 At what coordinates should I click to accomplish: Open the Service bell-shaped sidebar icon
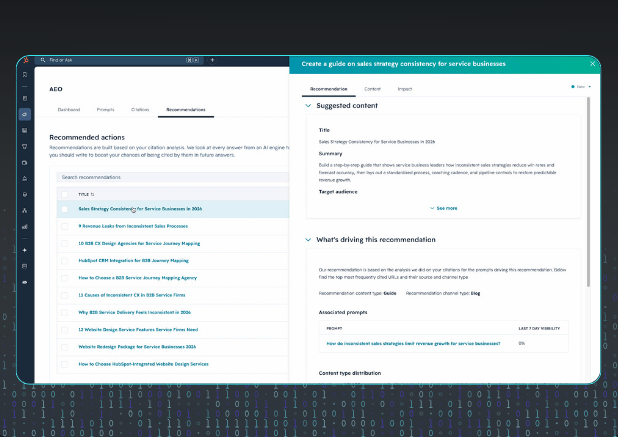(x=25, y=179)
